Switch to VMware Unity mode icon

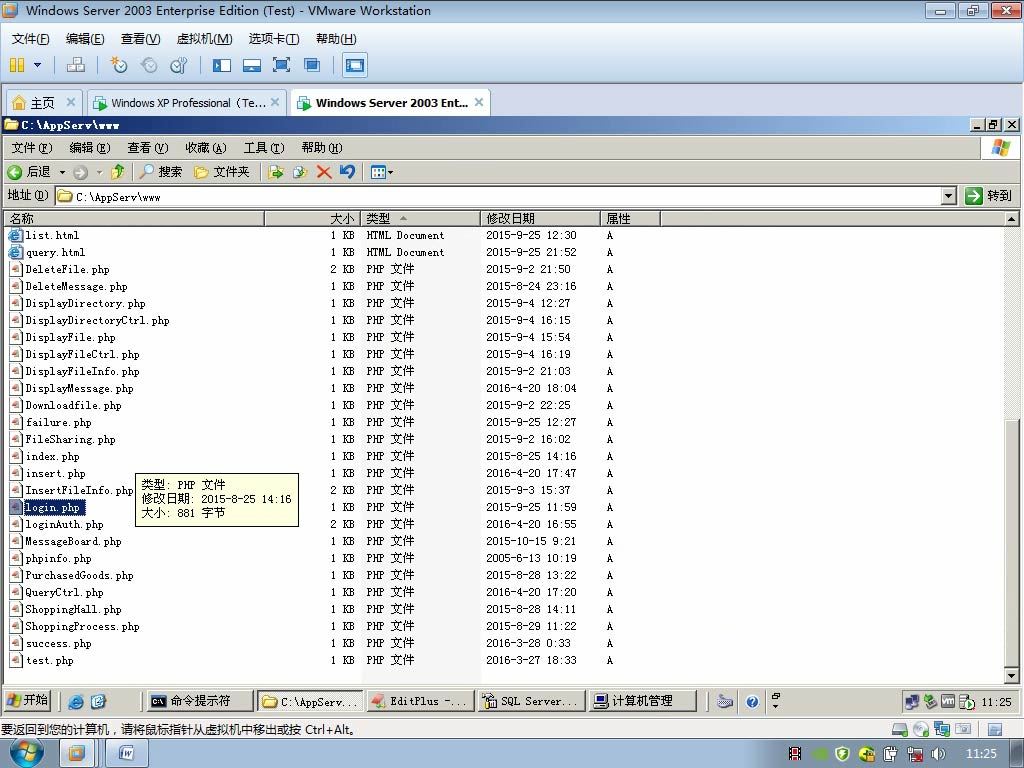pyautogui.click(x=312, y=65)
